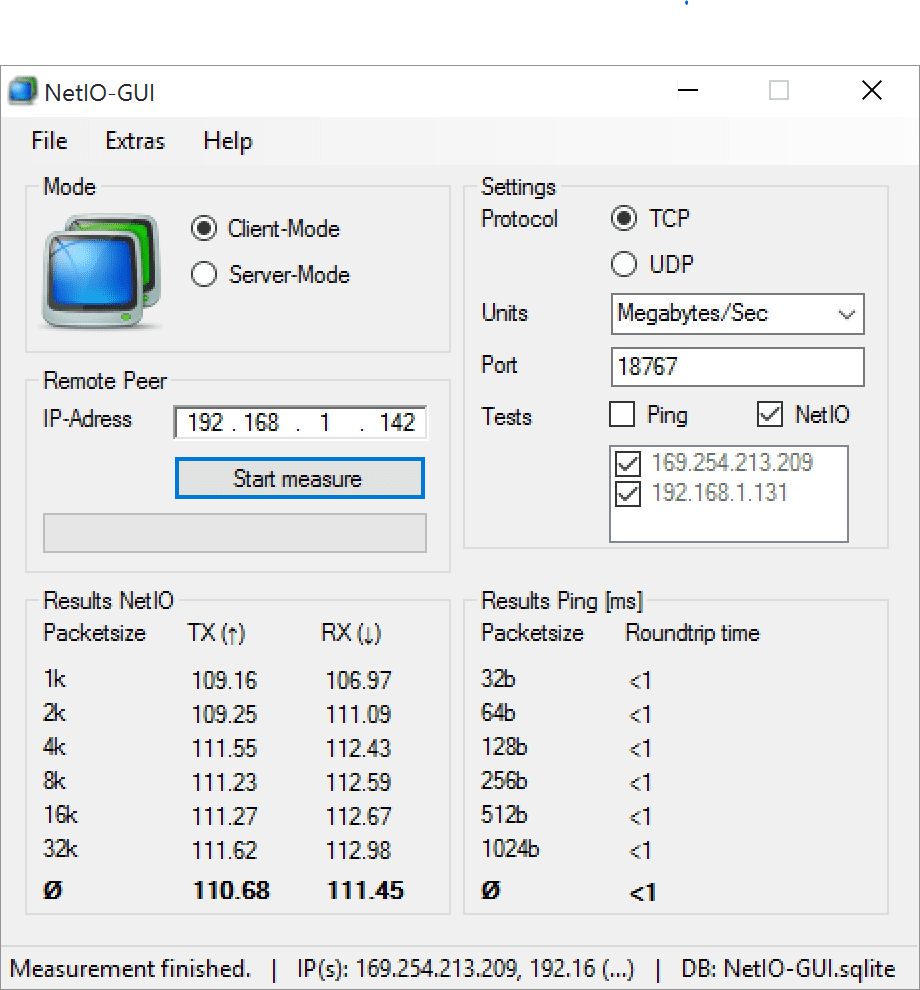
Task: Click the two-monitors Mode image
Action: click(x=101, y=271)
